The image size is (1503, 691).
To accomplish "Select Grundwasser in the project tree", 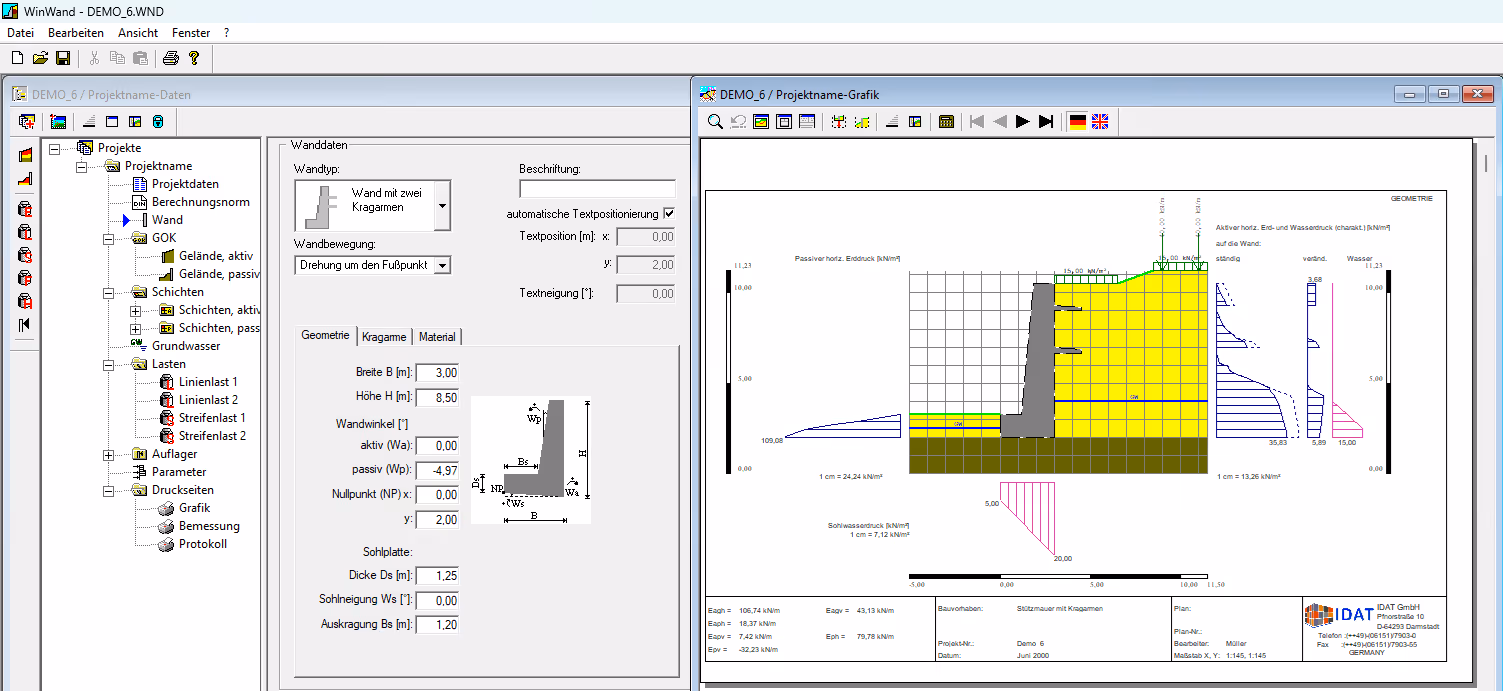I will coord(186,346).
